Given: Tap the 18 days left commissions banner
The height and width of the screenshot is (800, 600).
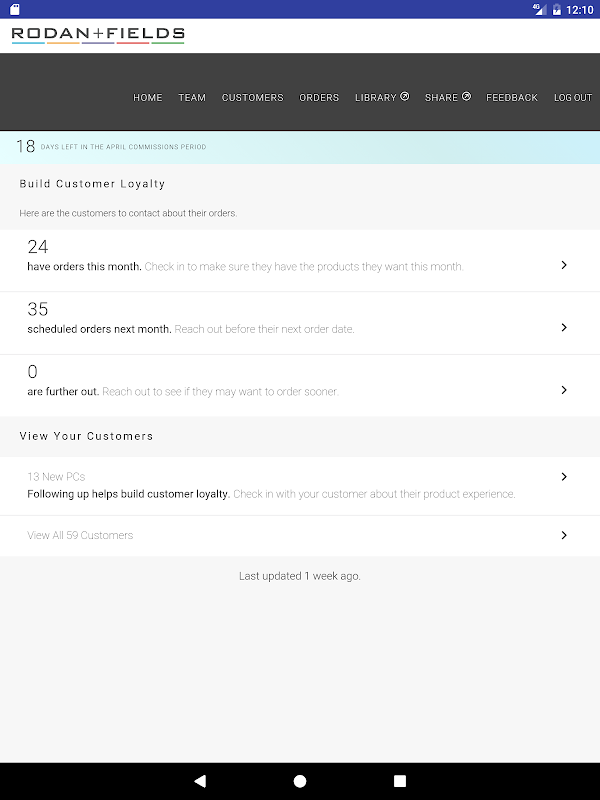Looking at the screenshot, I should click(300, 147).
